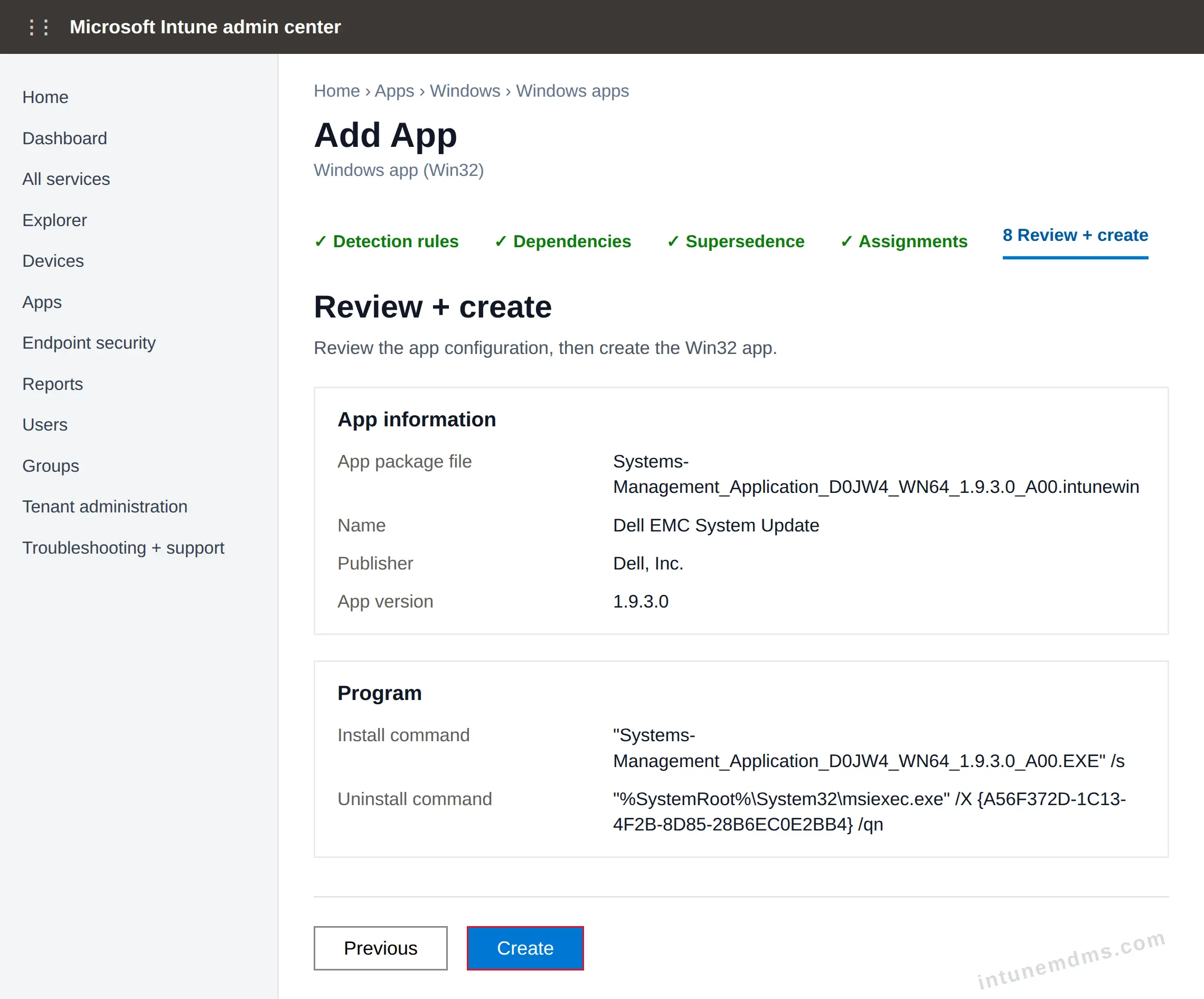This screenshot has width=1204, height=999.
Task: Click the App information section heading
Action: [417, 419]
